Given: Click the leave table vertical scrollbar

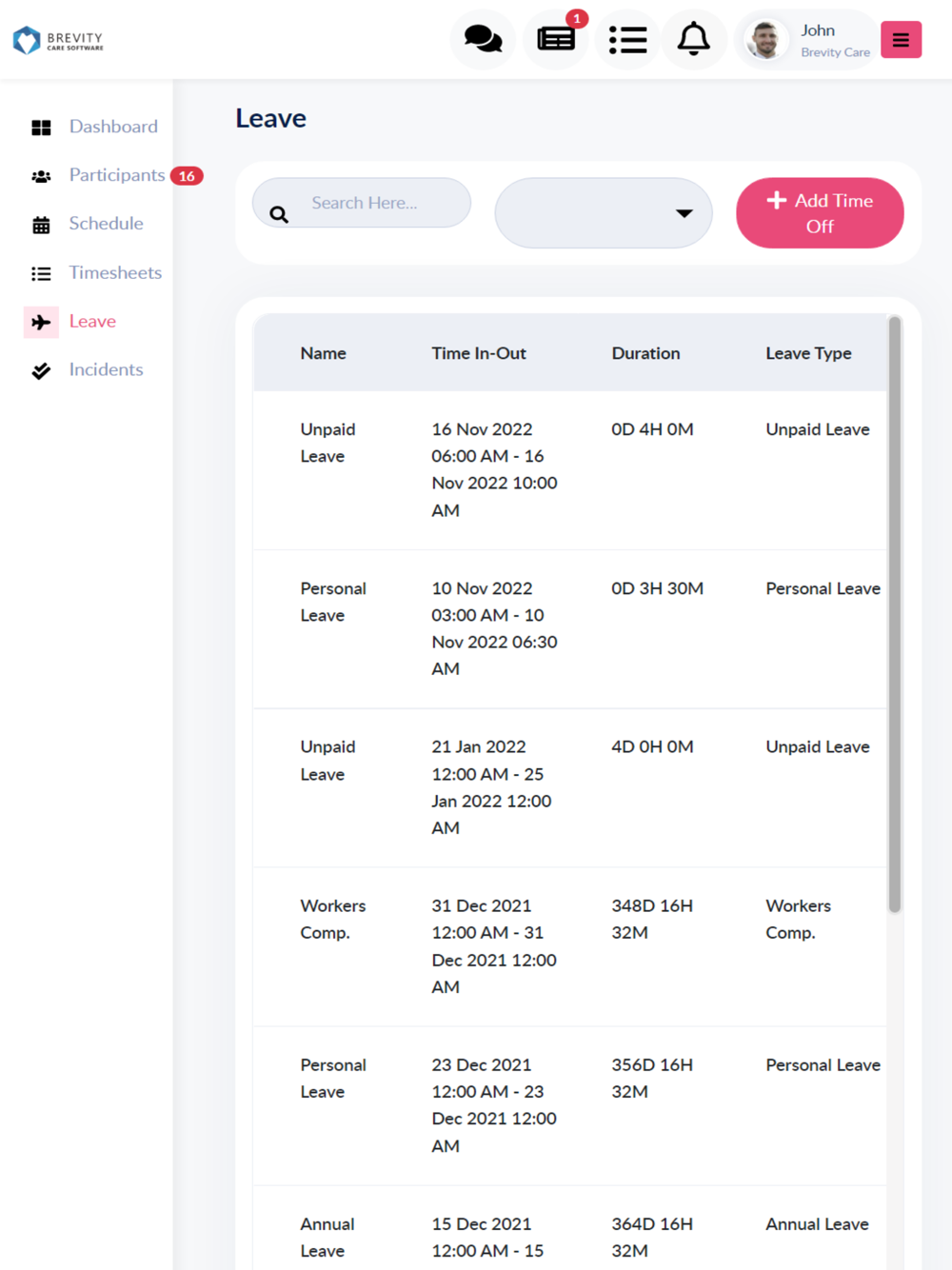Looking at the screenshot, I should (894, 614).
